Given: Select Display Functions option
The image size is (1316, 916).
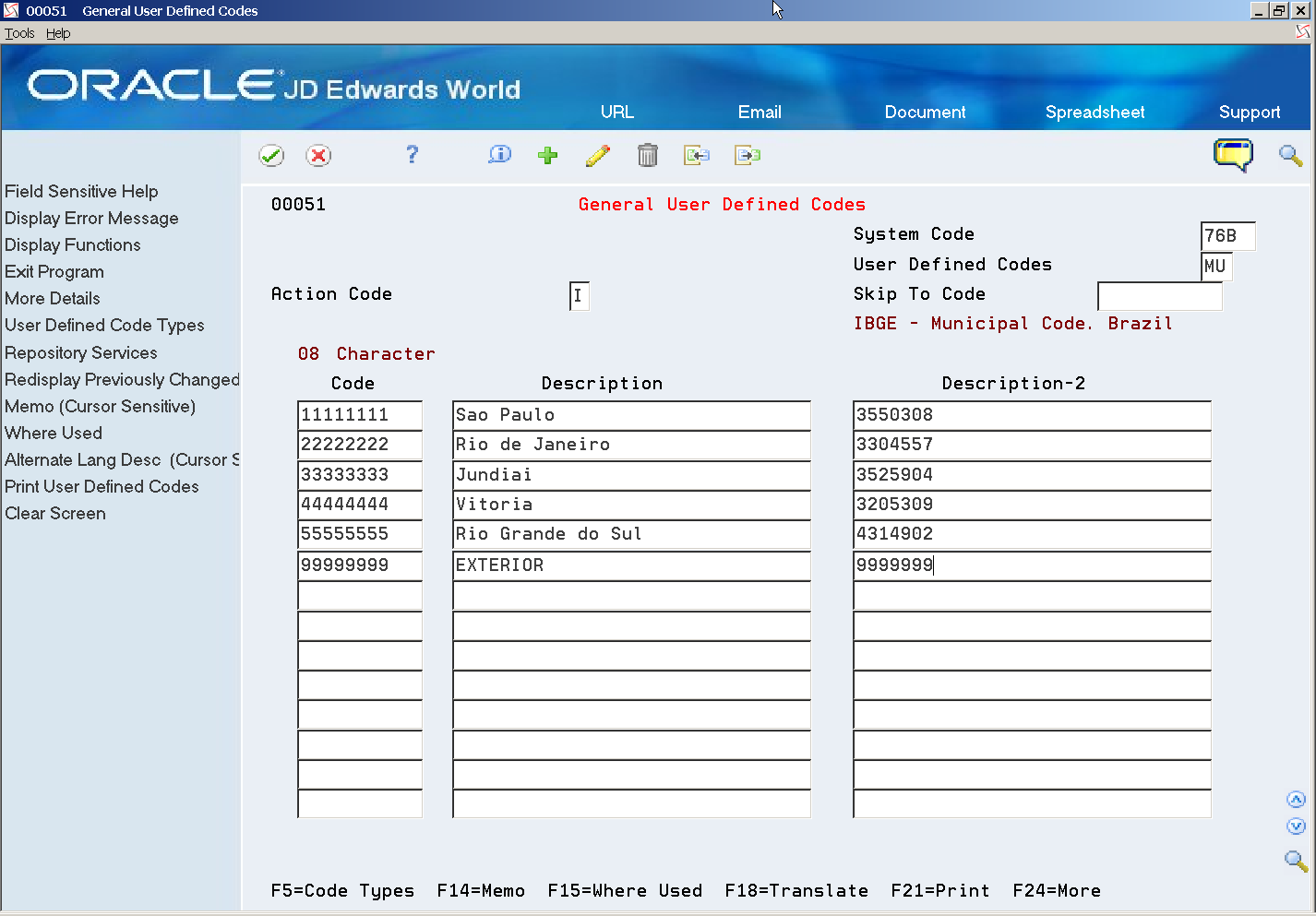Looking at the screenshot, I should click(73, 244).
